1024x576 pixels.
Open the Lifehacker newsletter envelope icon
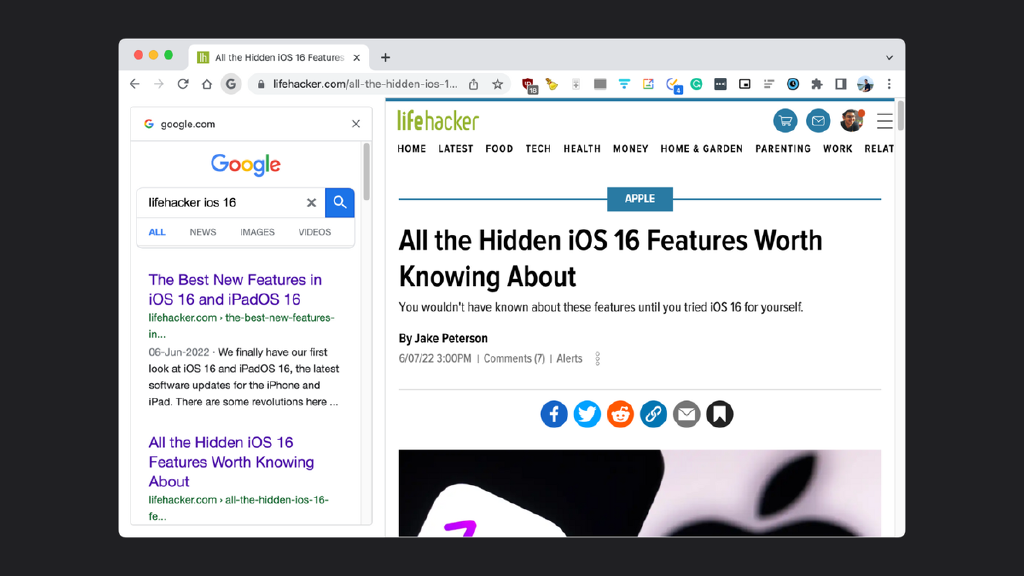[818, 121]
